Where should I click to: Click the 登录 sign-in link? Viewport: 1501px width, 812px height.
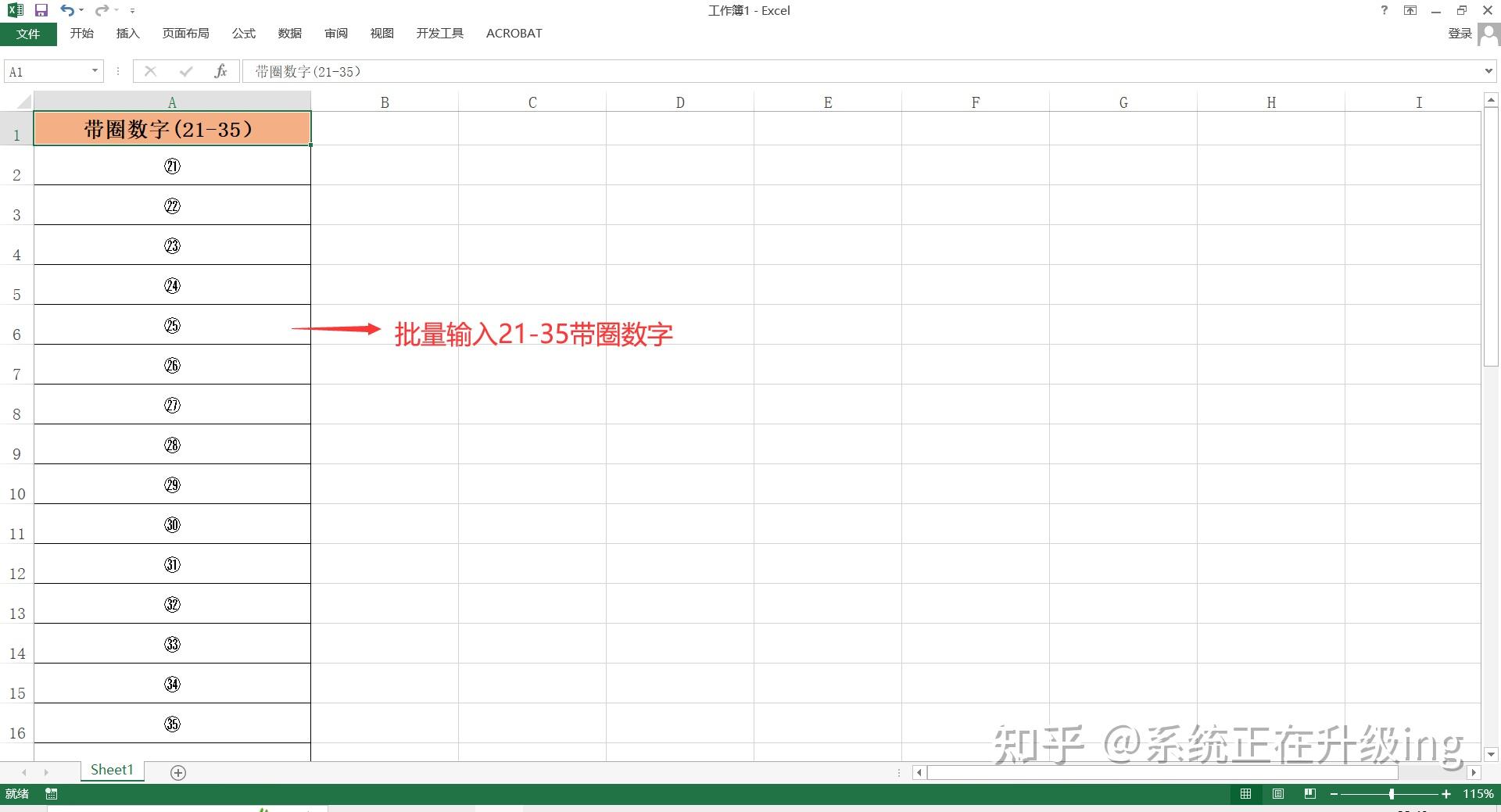(1460, 34)
